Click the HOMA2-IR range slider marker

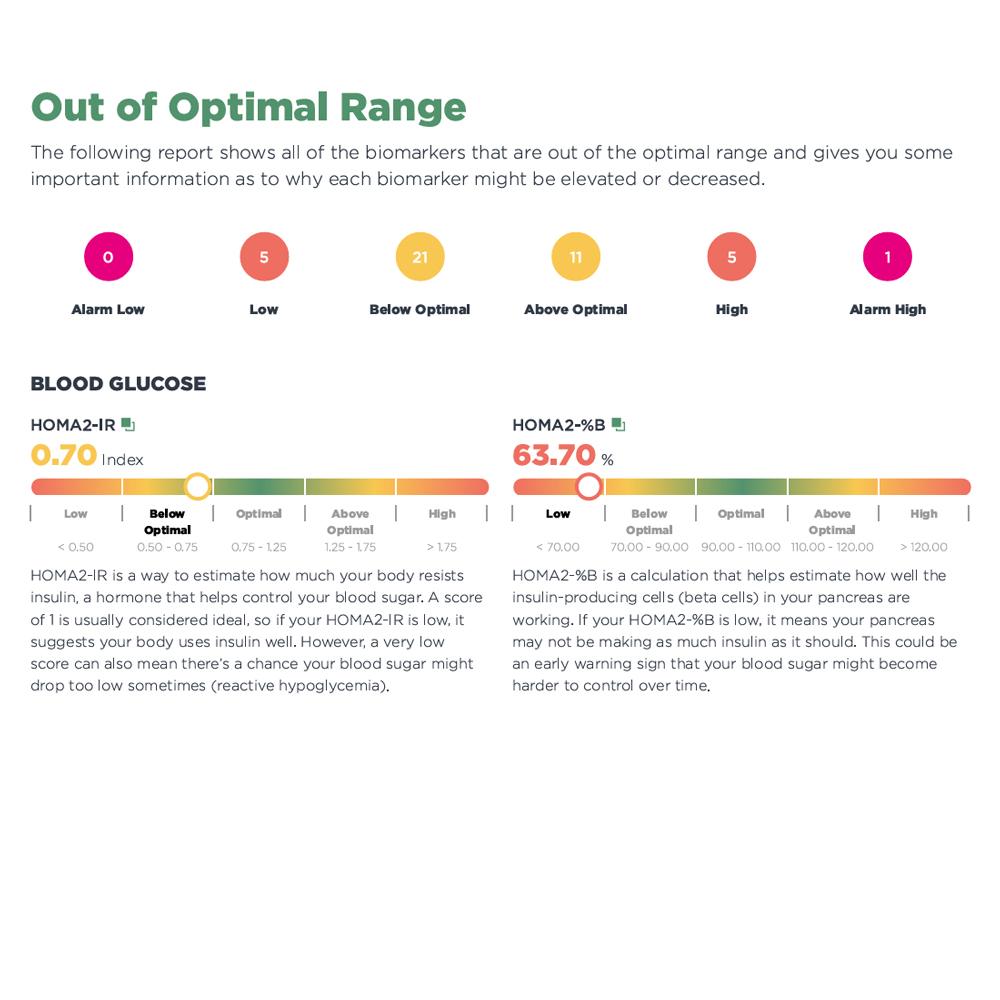(x=198, y=487)
